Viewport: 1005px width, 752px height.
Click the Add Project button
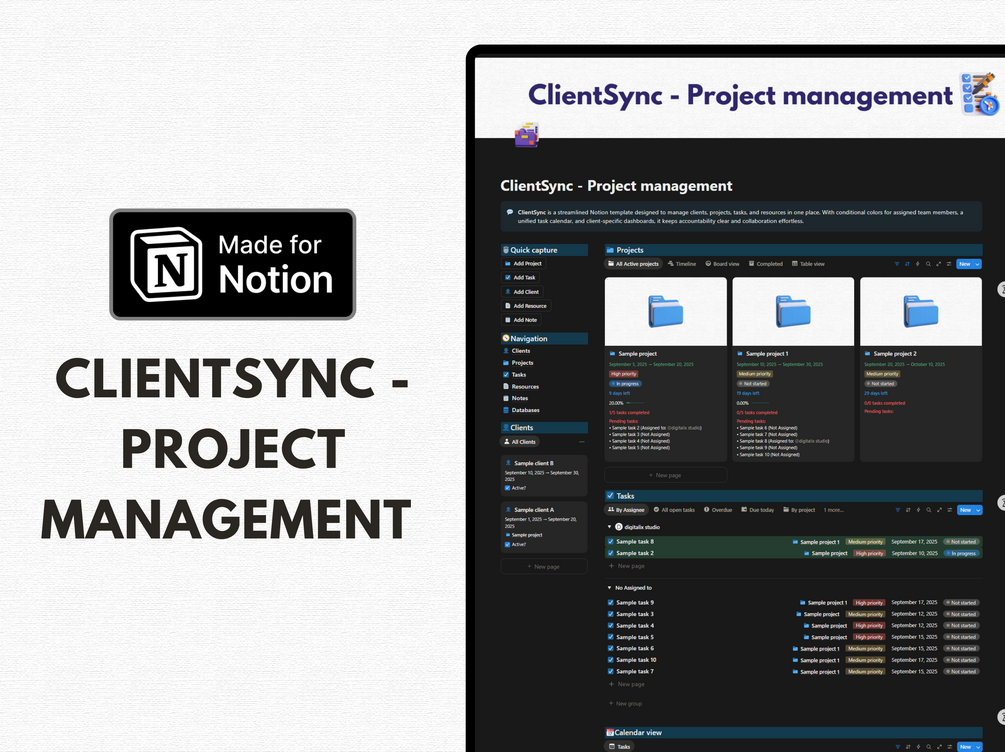point(523,263)
